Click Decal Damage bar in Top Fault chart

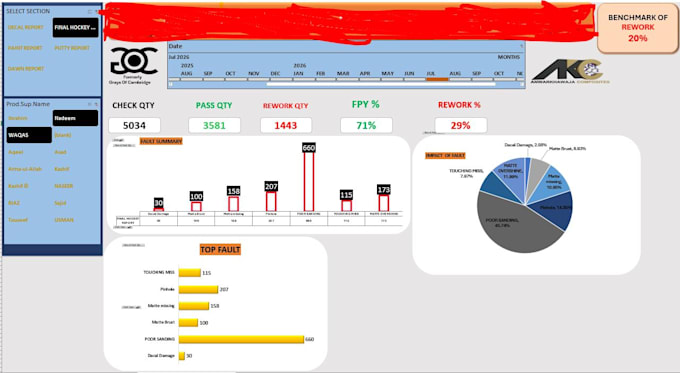click(182, 356)
